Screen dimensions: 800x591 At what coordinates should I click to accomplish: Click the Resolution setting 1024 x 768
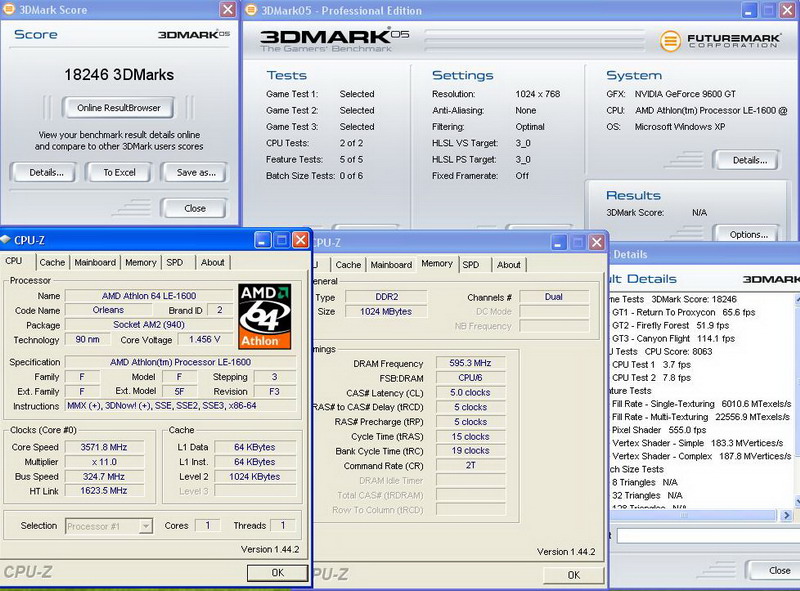[x=538, y=94]
